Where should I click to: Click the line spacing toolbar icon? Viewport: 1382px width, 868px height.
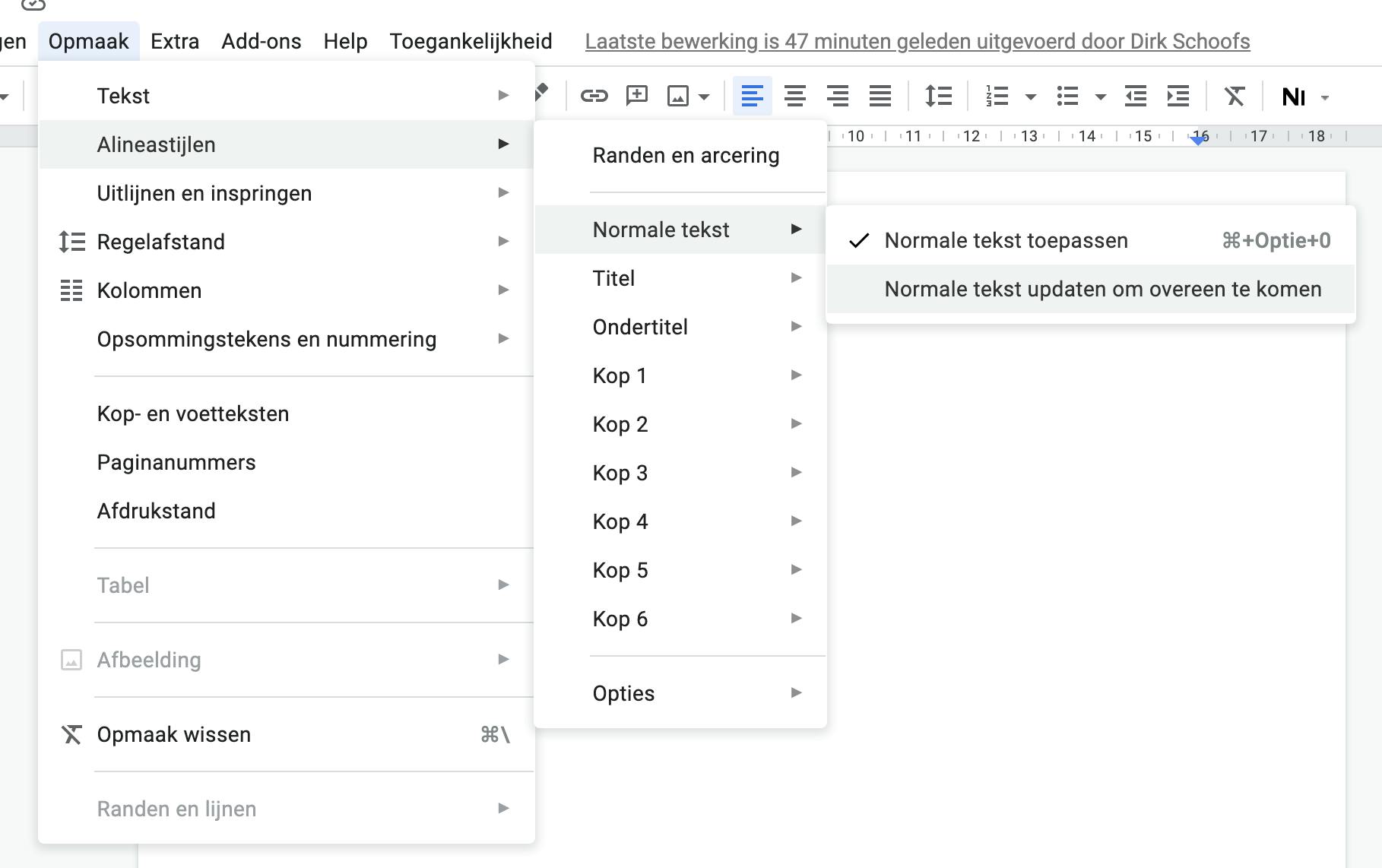pos(938,96)
